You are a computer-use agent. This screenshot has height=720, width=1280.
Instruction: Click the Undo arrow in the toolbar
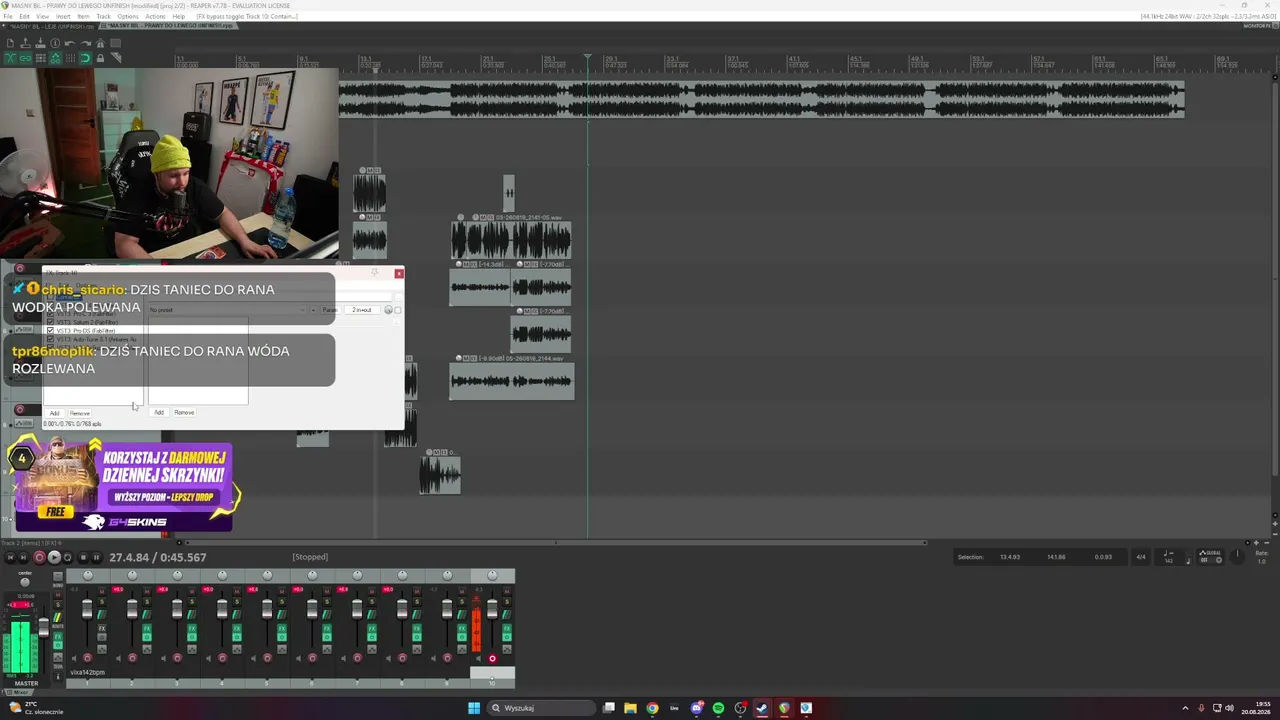pyautogui.click(x=70, y=43)
